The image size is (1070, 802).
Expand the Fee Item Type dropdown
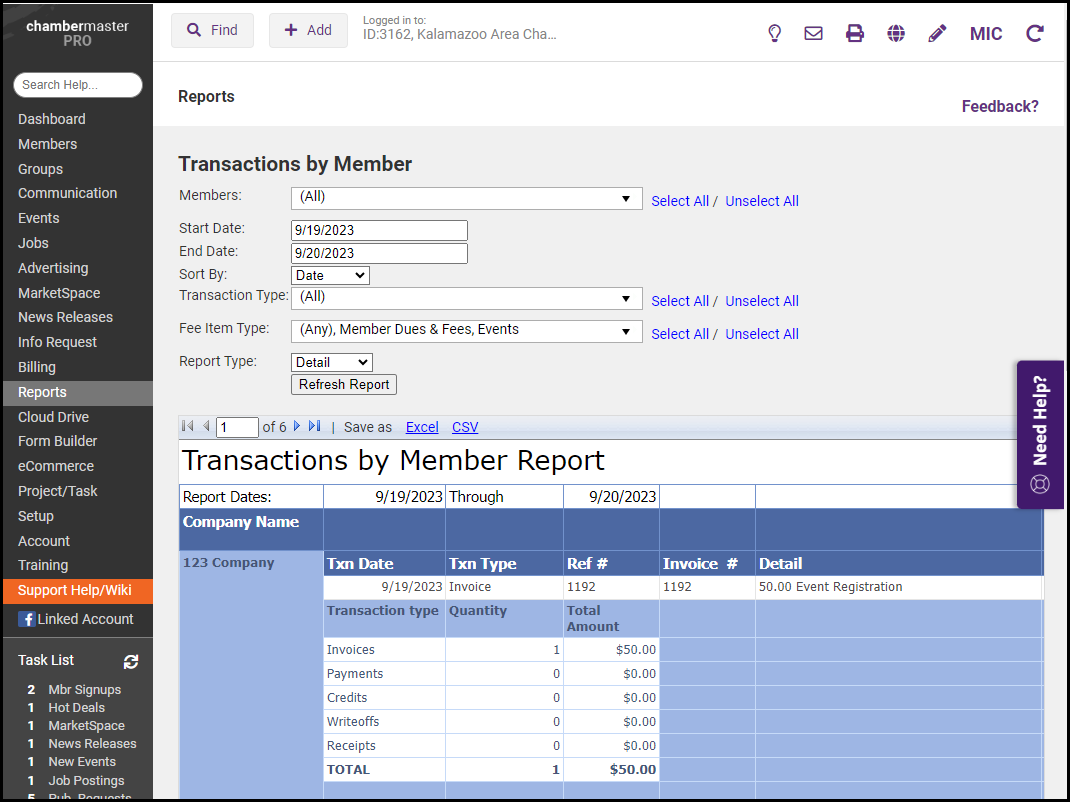466,330
